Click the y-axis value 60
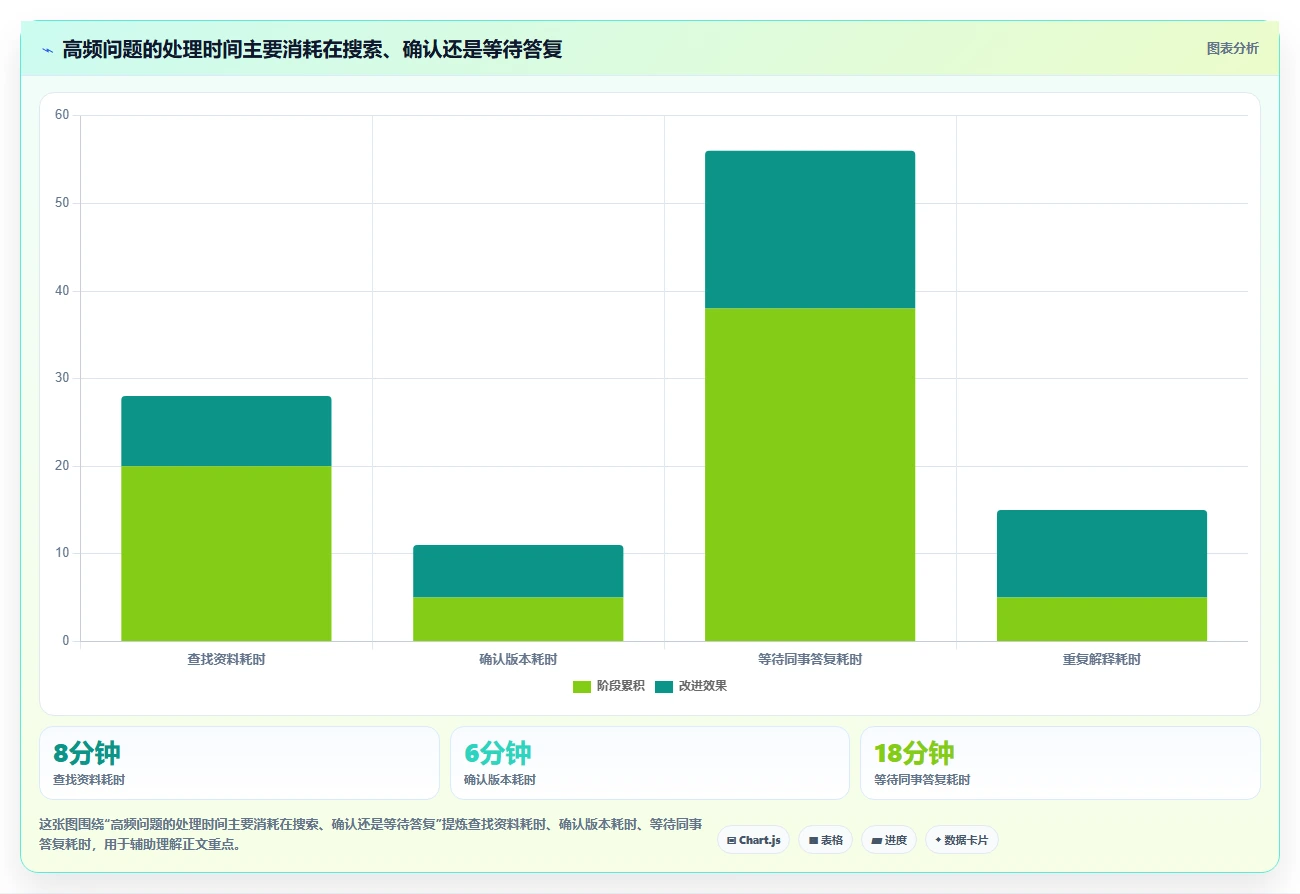 pyautogui.click(x=62, y=115)
